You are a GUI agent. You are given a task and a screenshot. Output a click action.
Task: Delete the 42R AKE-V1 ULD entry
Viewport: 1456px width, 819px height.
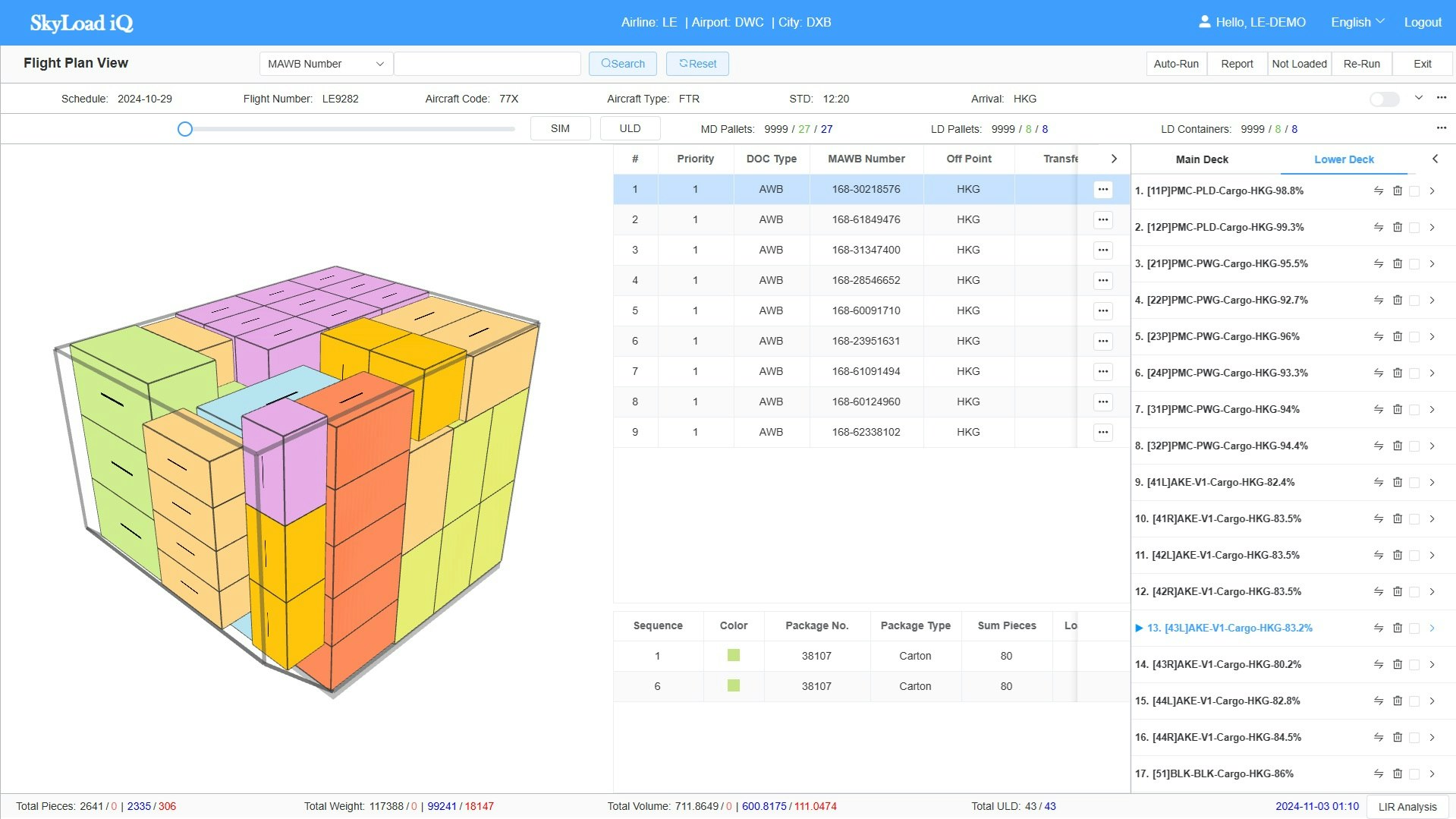pyautogui.click(x=1398, y=591)
